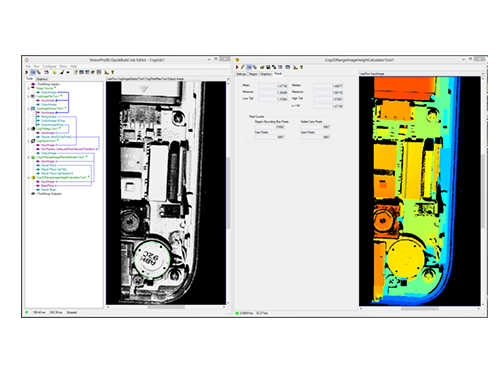Click the Mean result value field
500x375 pixels.
(273, 86)
